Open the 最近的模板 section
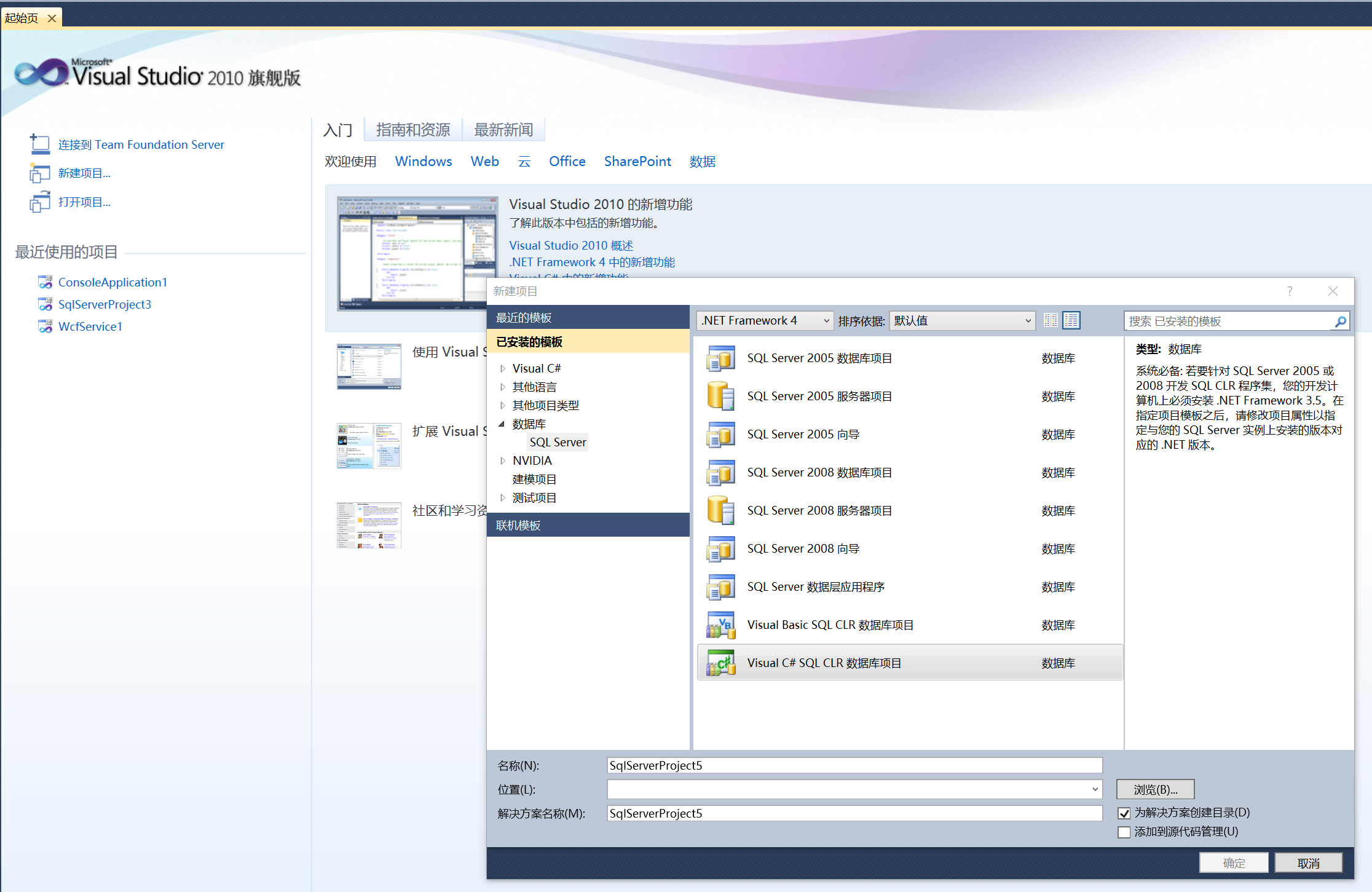 588,317
